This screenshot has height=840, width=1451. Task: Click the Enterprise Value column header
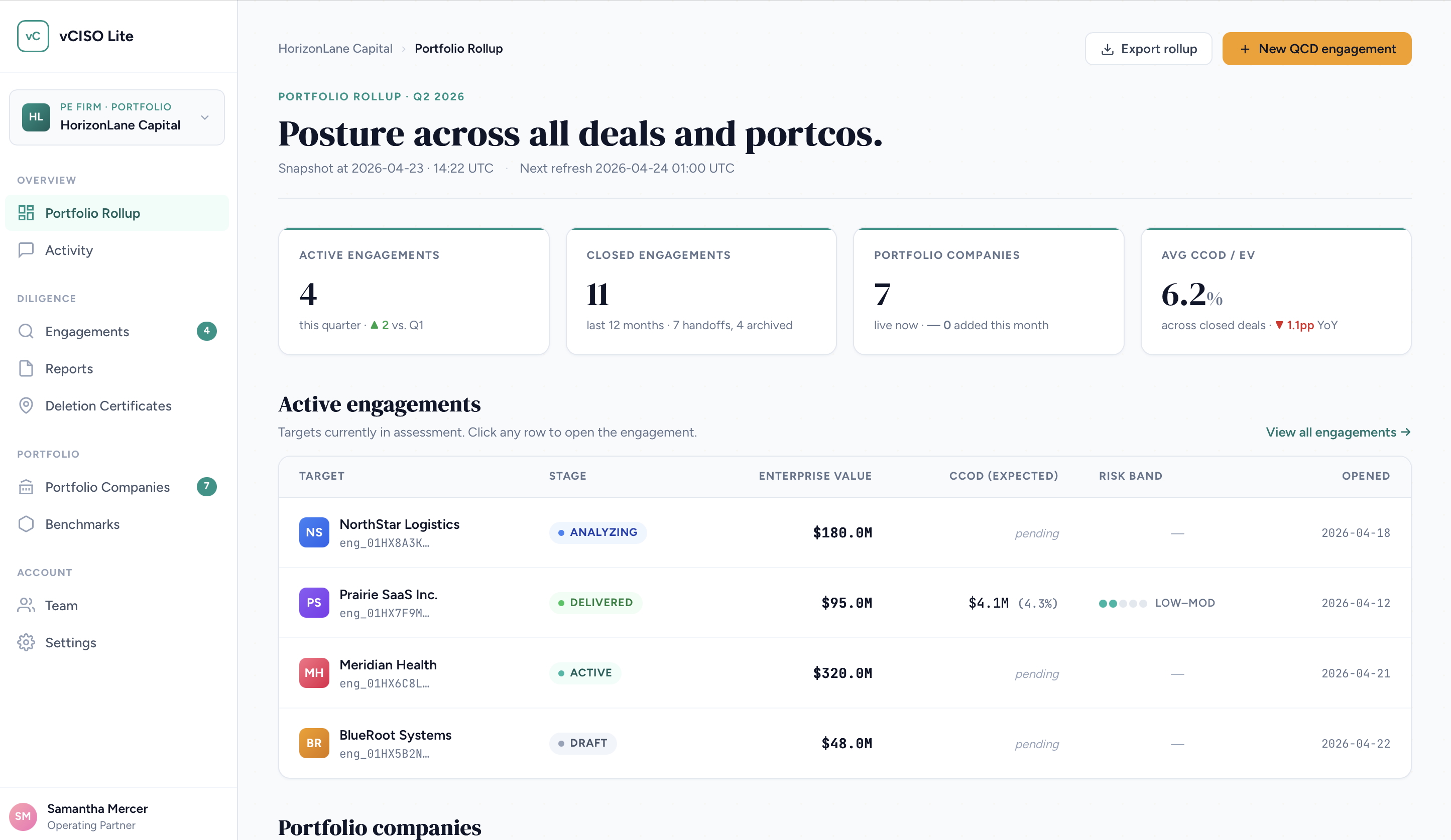[815, 476]
